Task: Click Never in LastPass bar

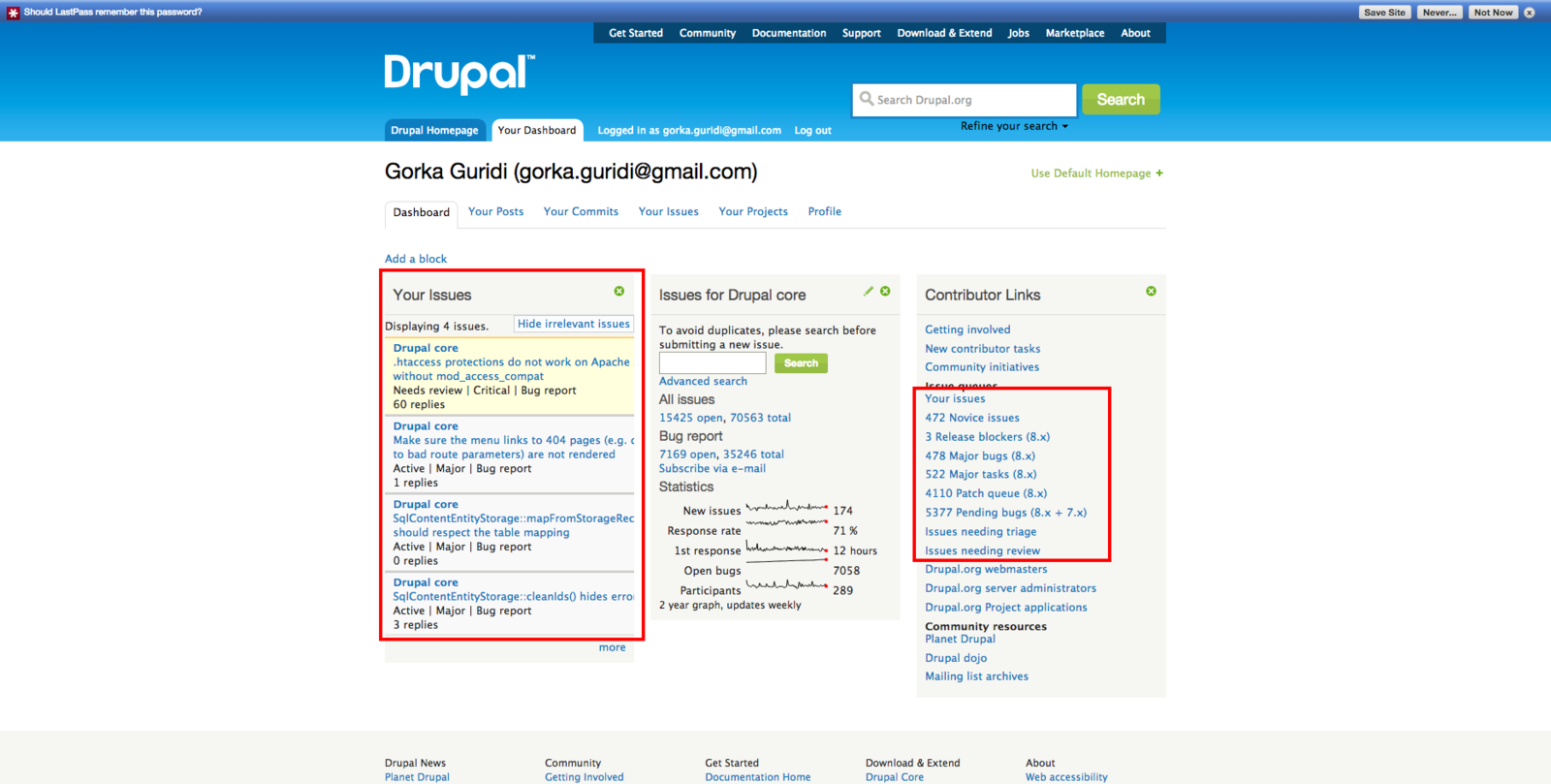Action: point(1440,13)
